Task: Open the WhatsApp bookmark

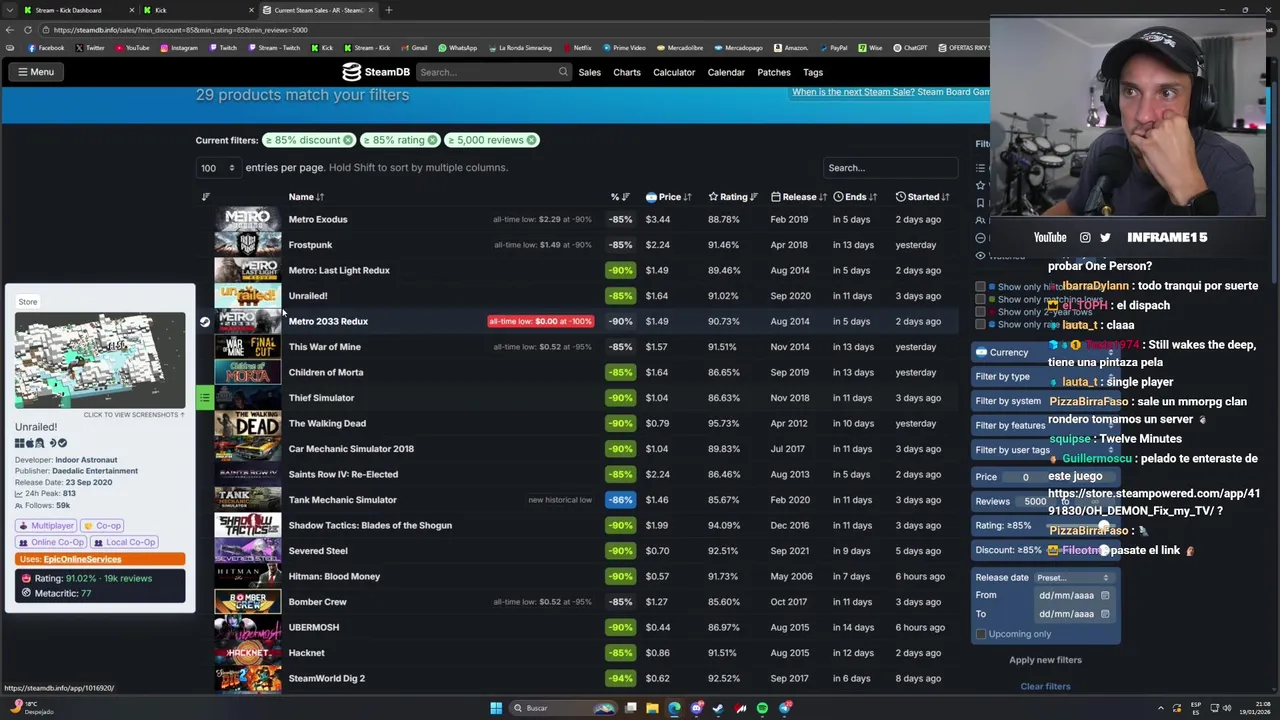Action: click(x=457, y=48)
